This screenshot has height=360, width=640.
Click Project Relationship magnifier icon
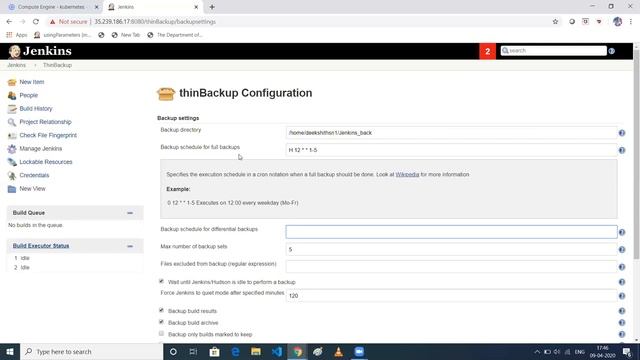point(12,122)
